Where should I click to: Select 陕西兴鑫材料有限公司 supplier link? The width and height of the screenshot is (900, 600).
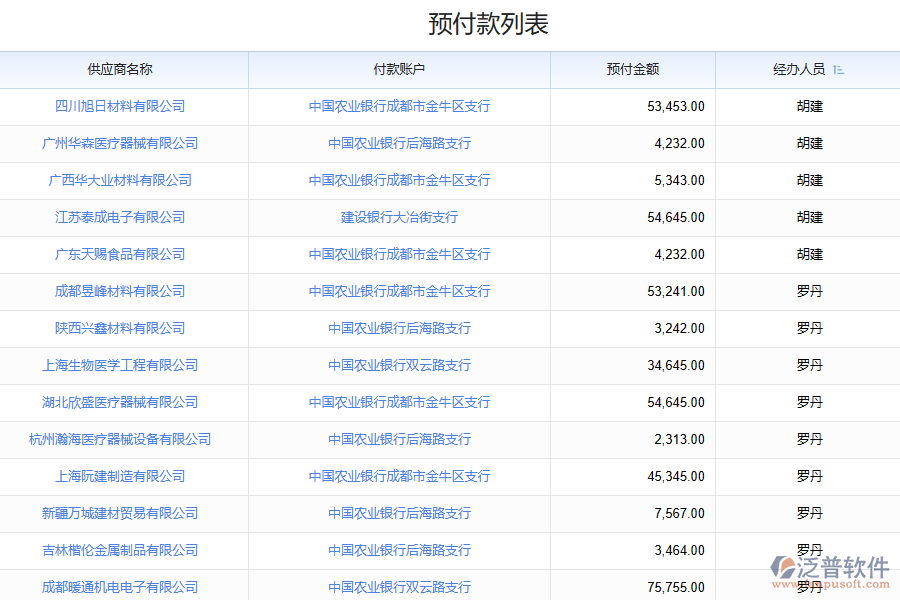point(120,328)
